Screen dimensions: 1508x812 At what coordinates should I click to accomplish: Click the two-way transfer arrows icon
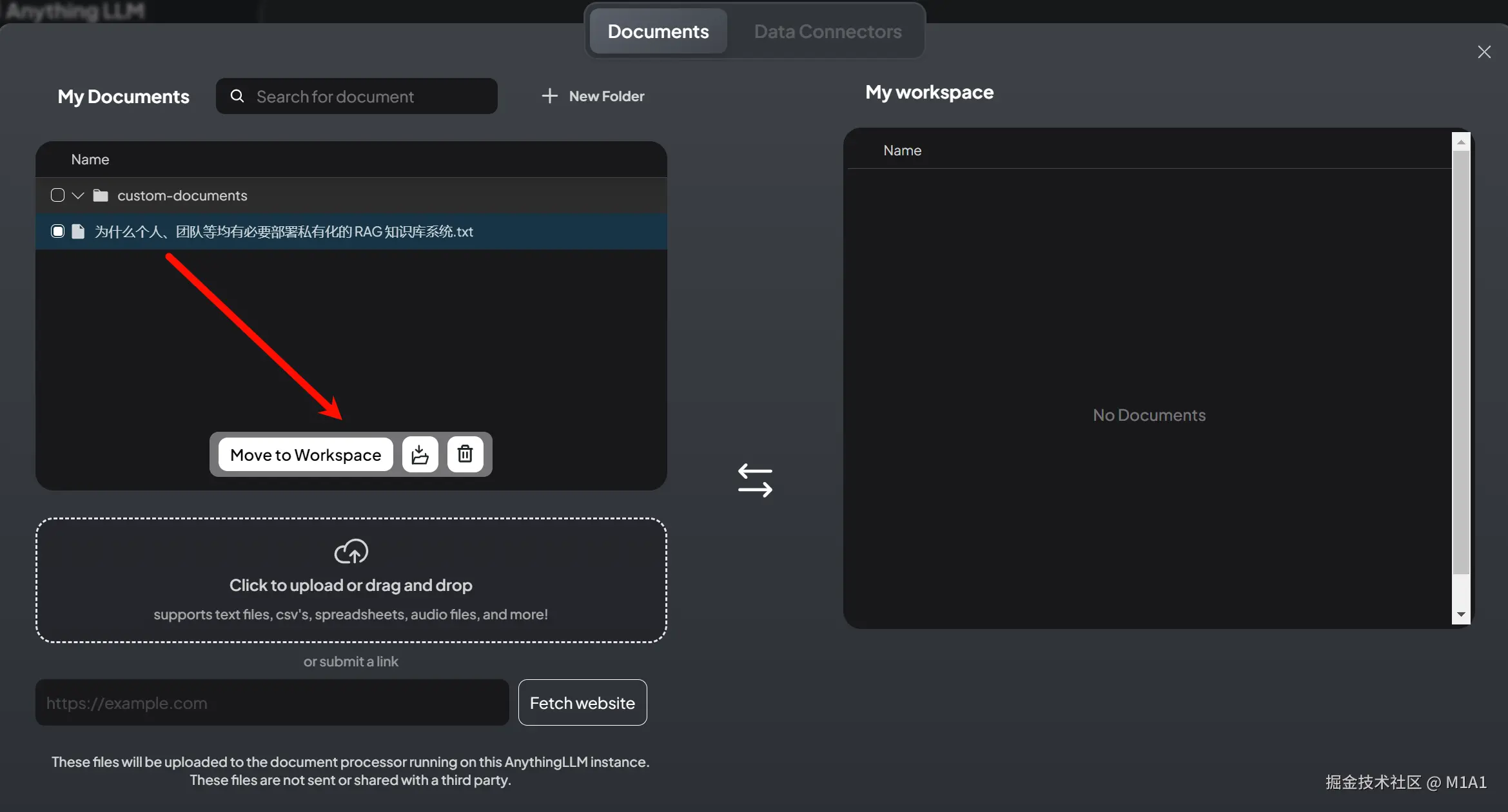[755, 480]
